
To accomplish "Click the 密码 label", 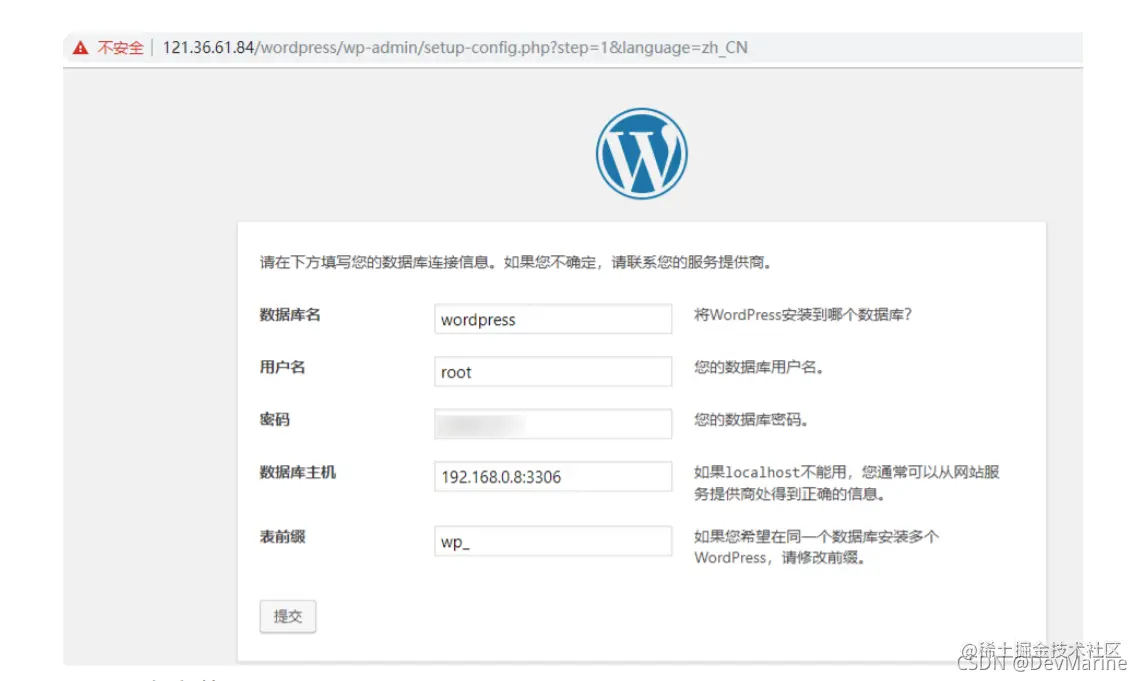I will coord(275,420).
